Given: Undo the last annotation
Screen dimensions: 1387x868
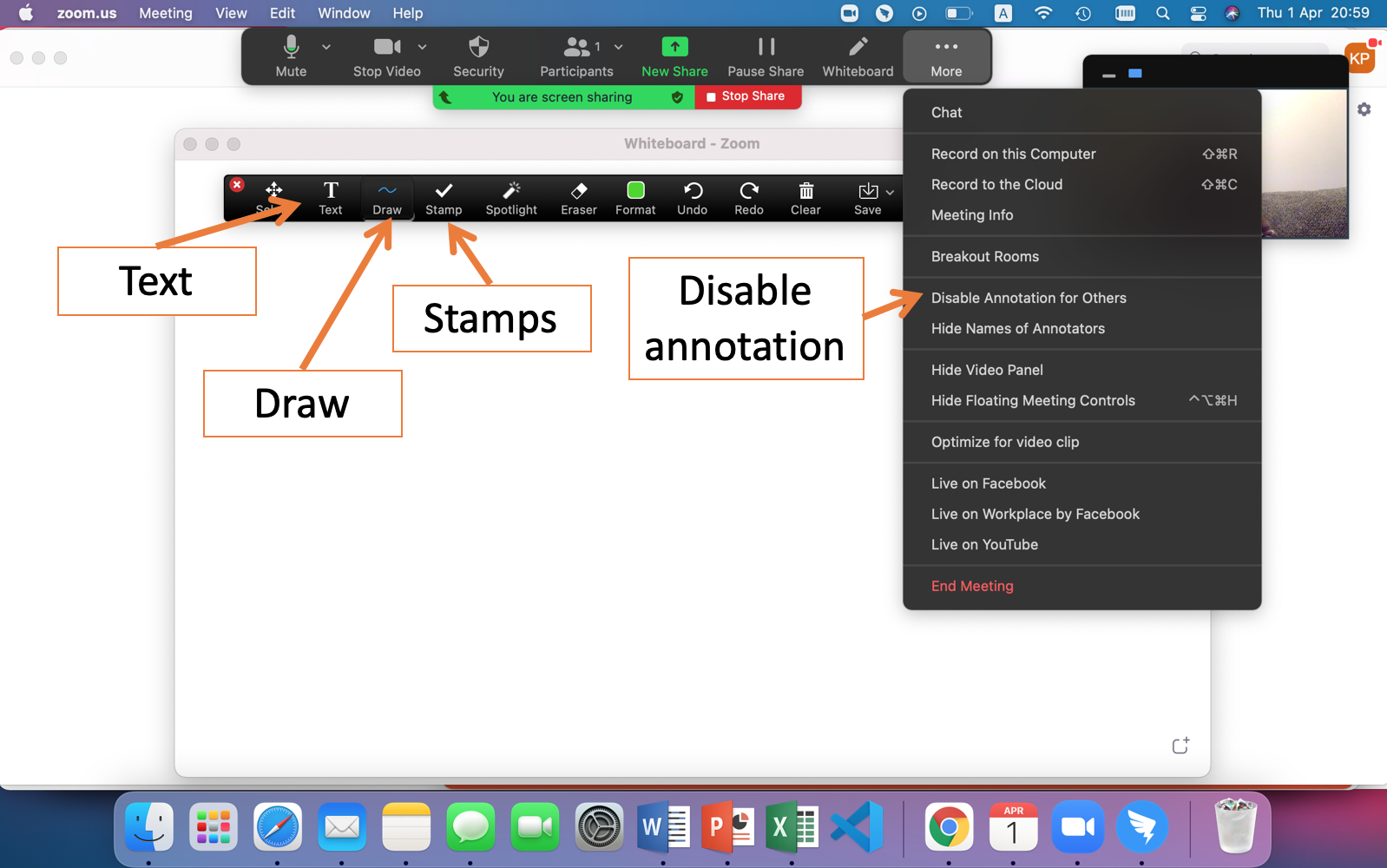Looking at the screenshot, I should point(693,198).
